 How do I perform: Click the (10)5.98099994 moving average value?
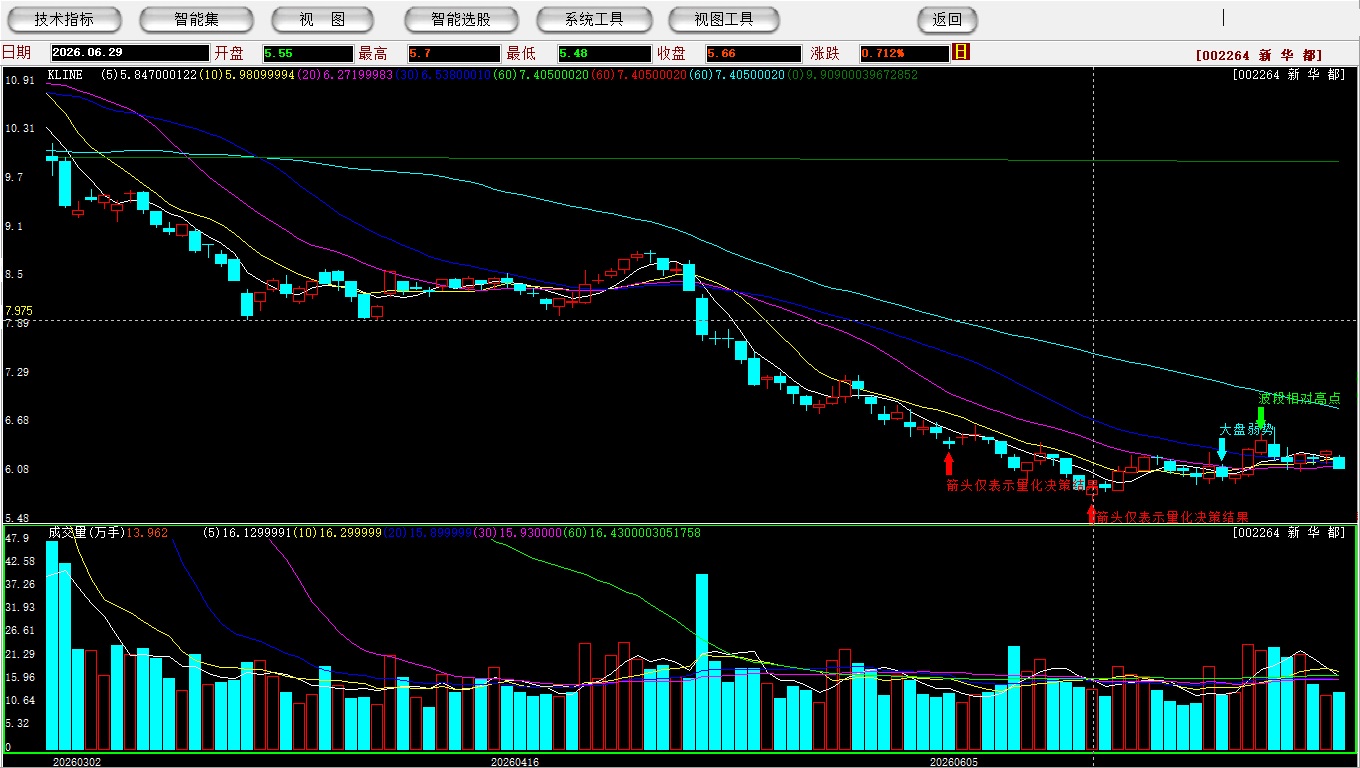pos(246,75)
